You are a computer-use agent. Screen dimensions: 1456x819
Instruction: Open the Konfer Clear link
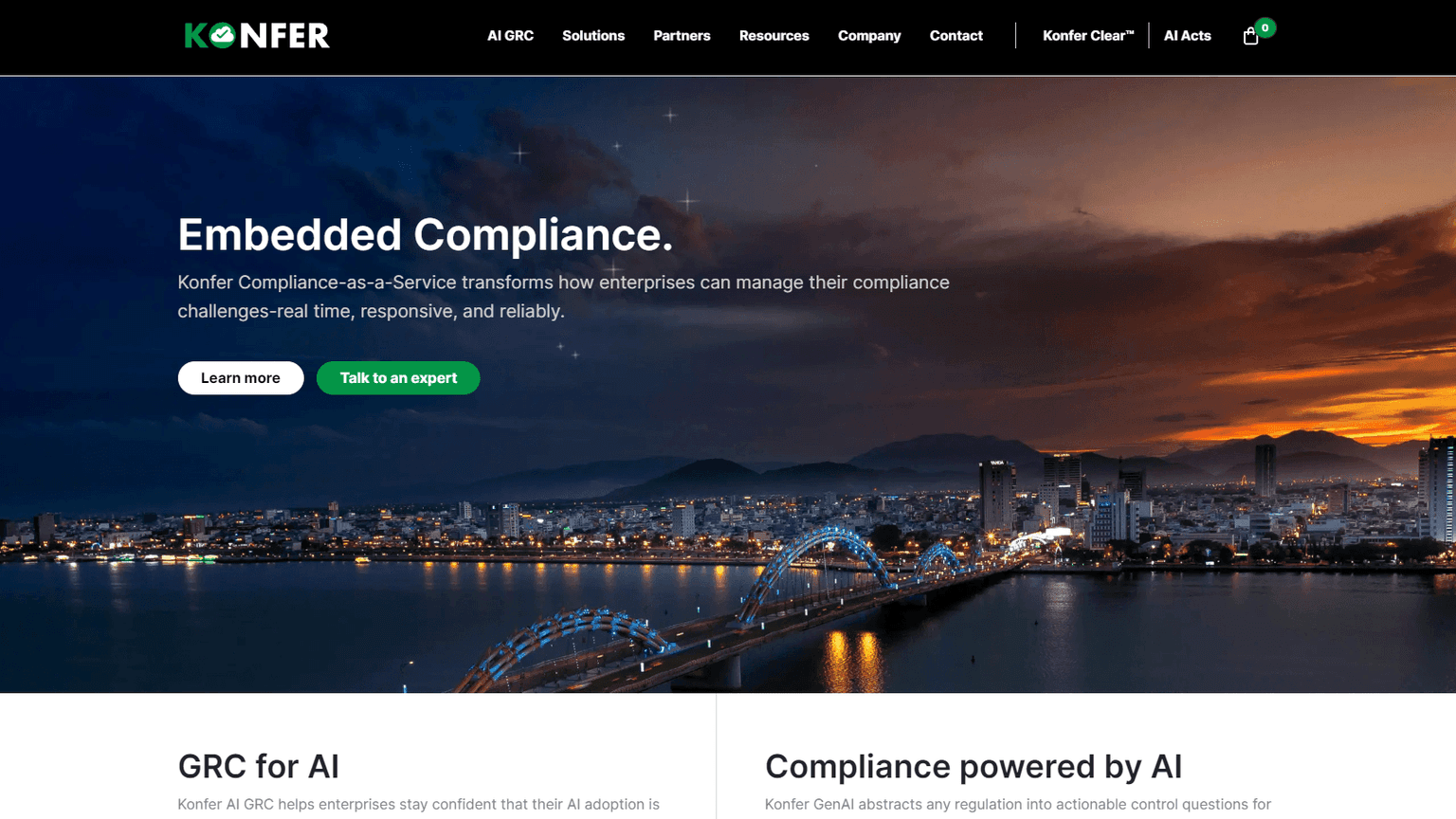tap(1088, 36)
